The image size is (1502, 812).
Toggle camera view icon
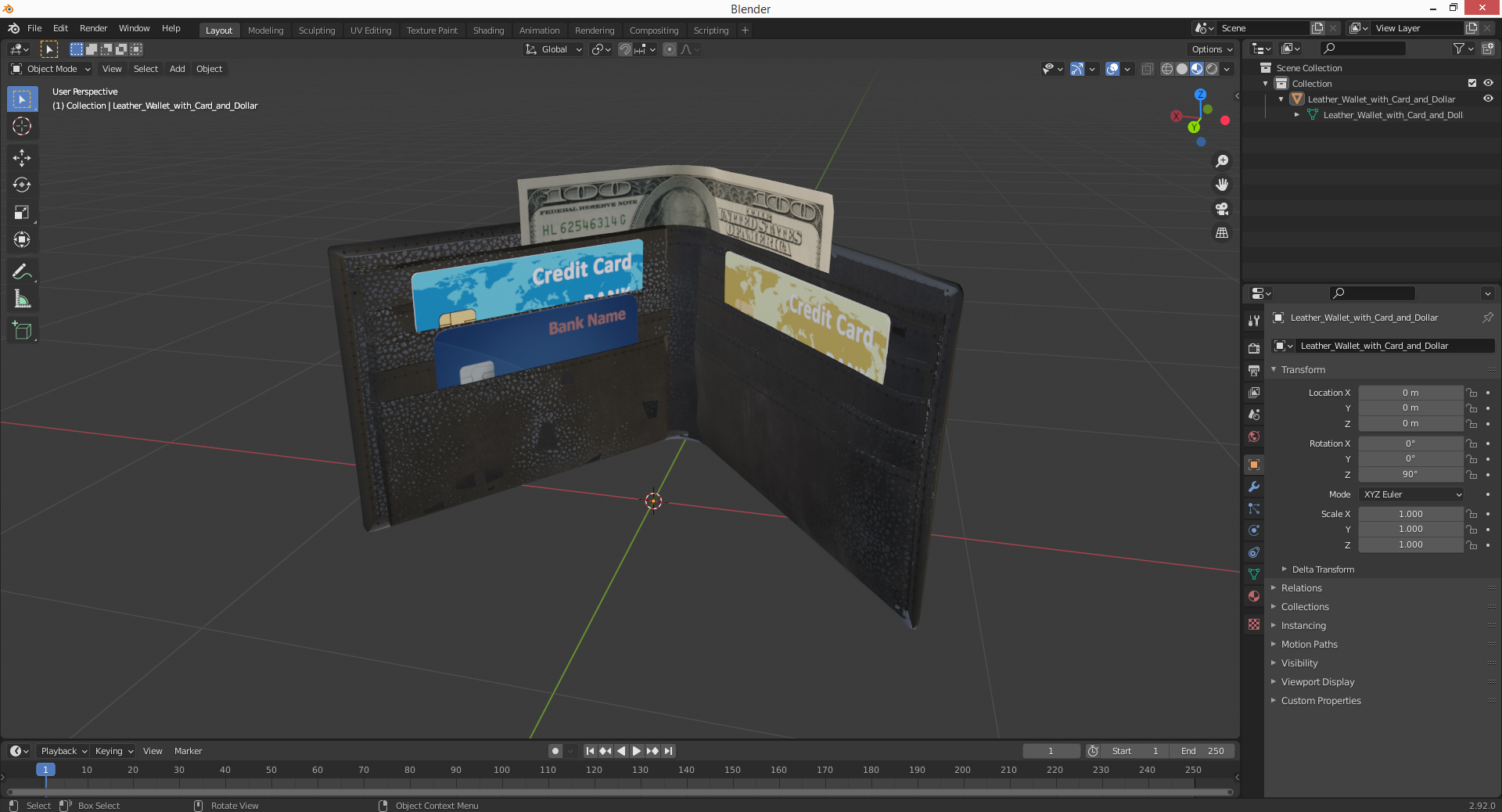click(1222, 209)
